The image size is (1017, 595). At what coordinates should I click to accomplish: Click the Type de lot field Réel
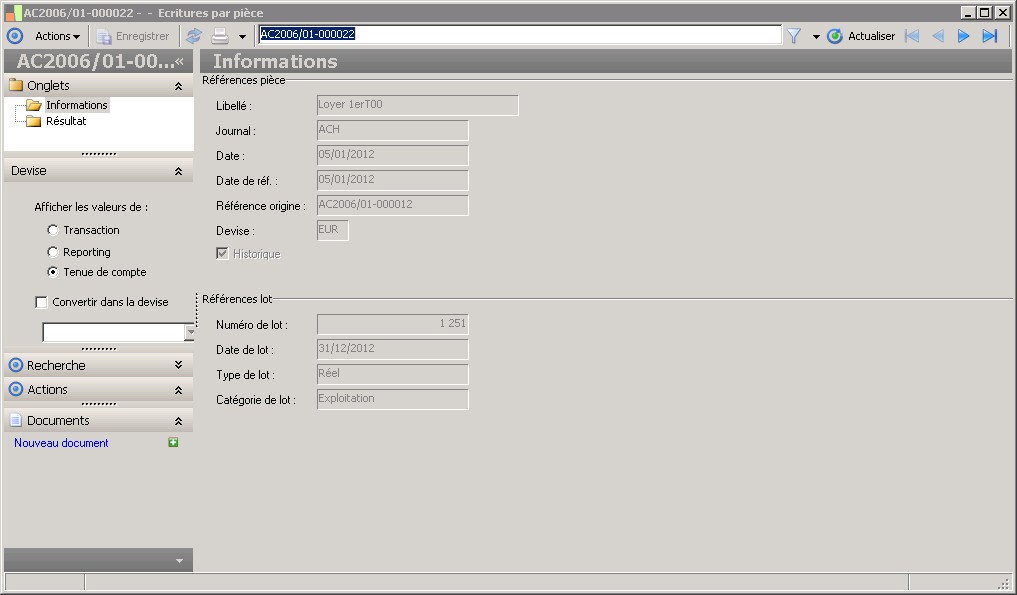(x=392, y=374)
